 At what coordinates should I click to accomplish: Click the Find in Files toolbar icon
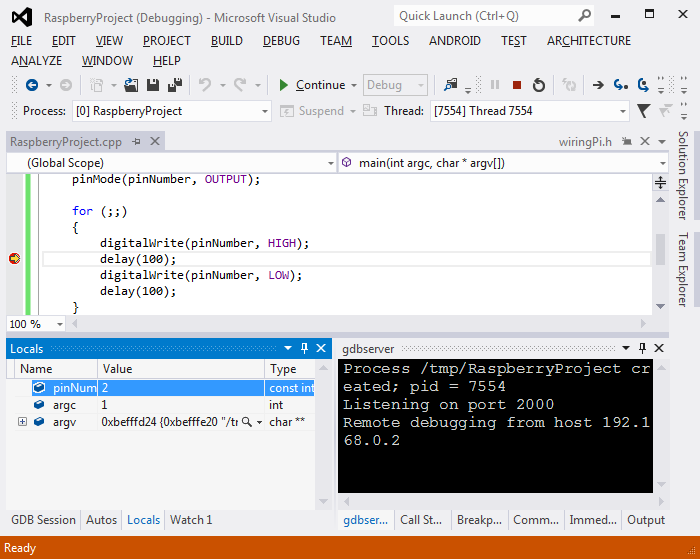pyautogui.click(x=450, y=84)
